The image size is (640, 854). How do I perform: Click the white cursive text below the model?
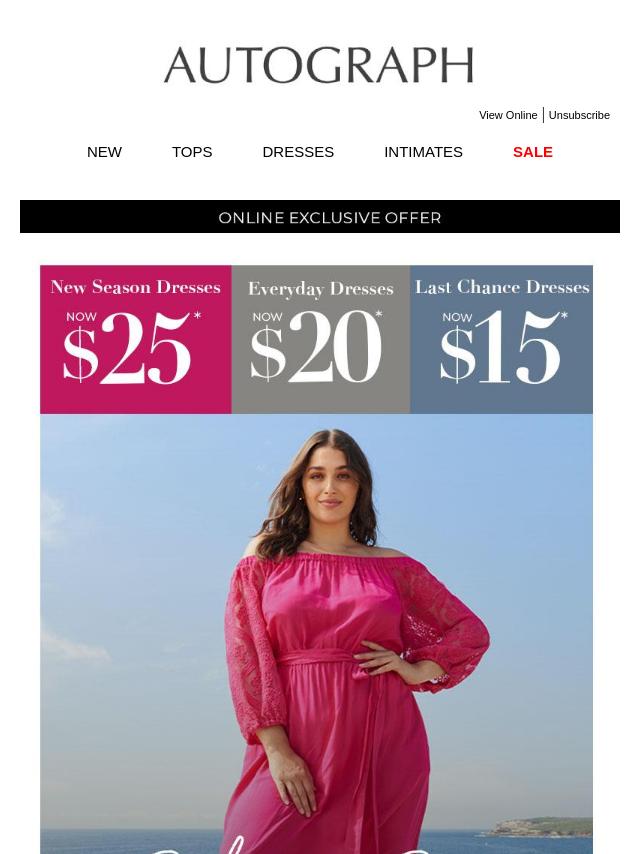tap(316, 849)
